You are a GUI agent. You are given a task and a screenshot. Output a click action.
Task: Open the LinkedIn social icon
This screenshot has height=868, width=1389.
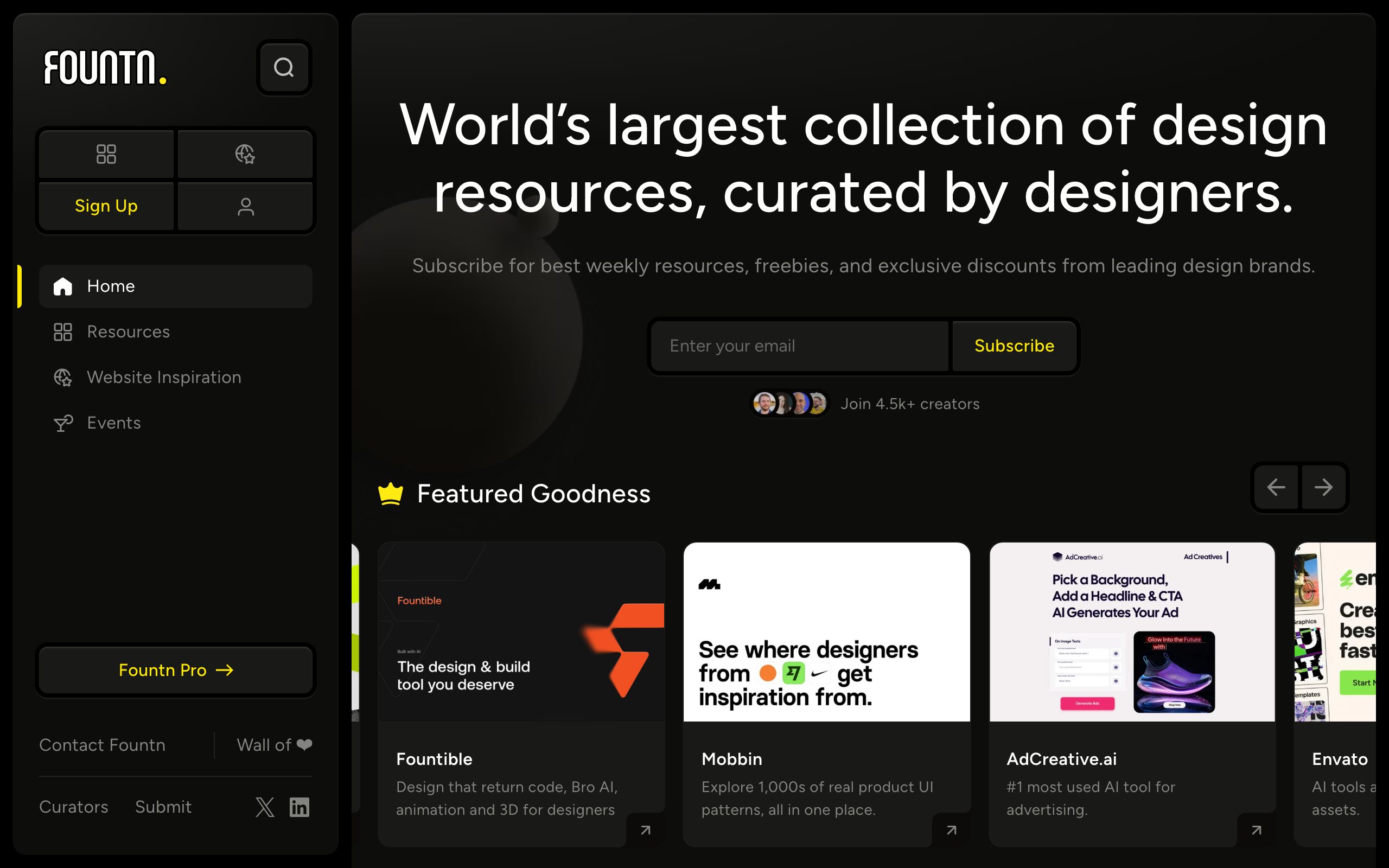pos(299,807)
